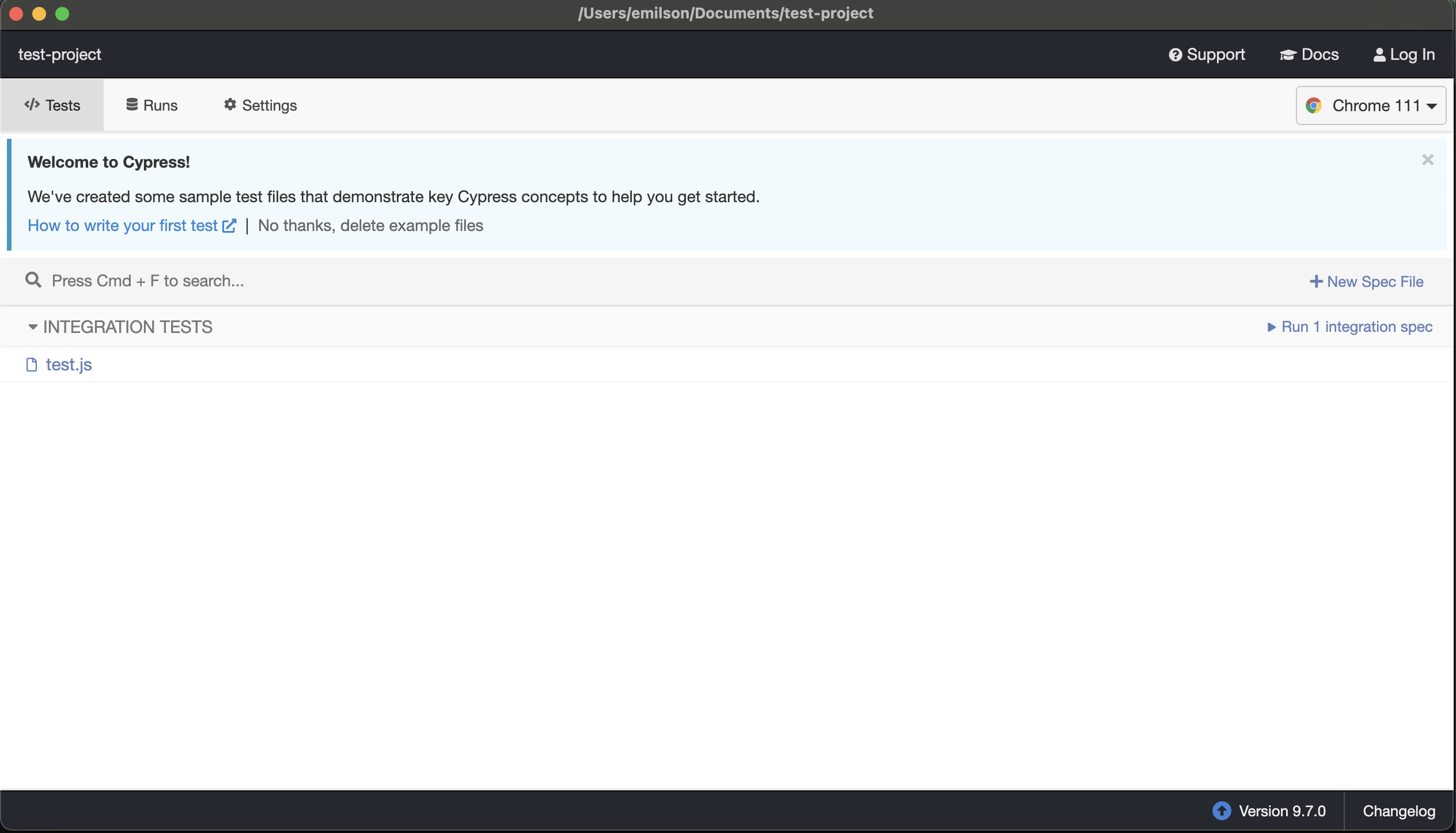Collapse the INTEGRATION TESTS section
The image size is (1456, 833).
point(32,326)
